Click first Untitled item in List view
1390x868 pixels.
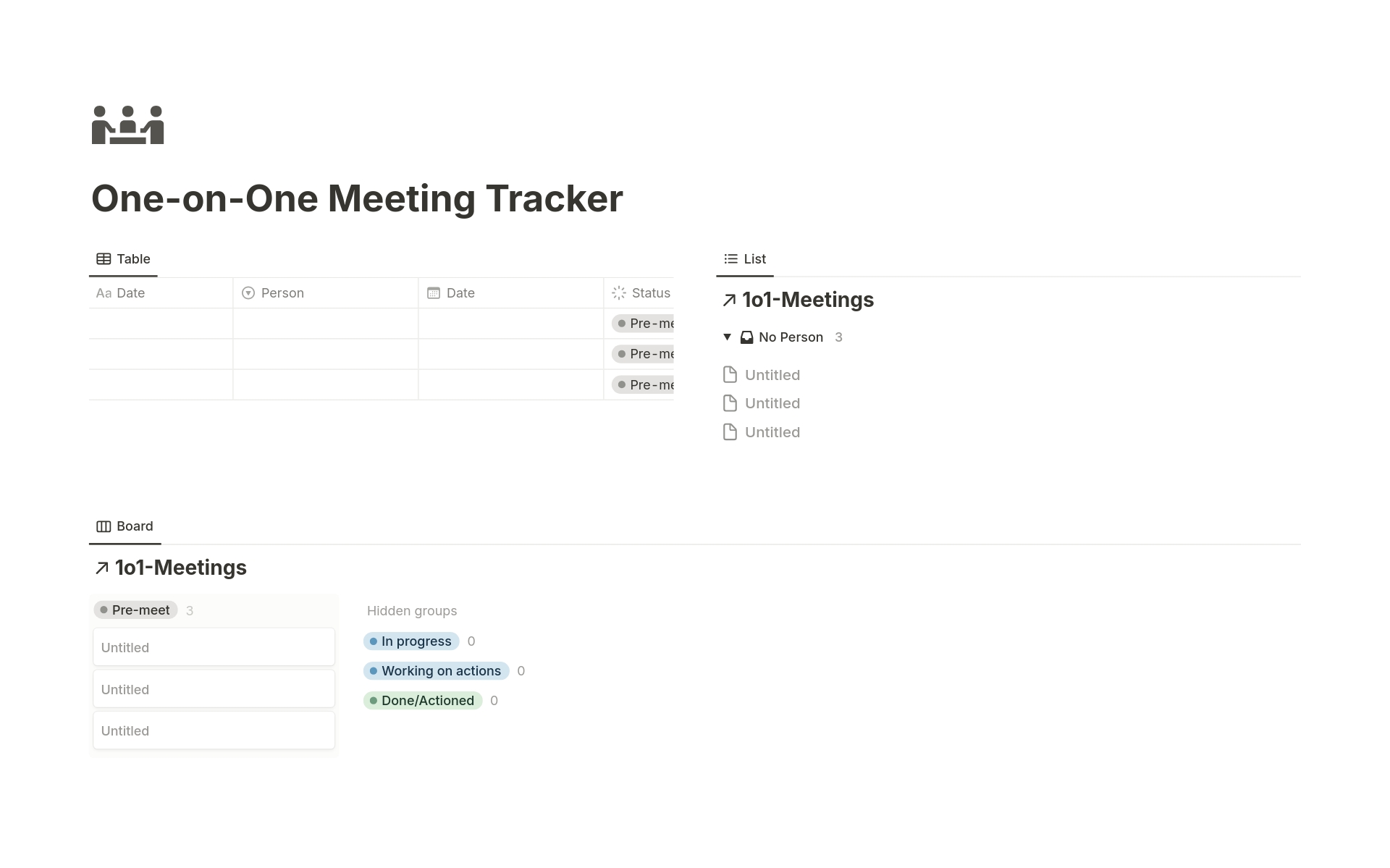coord(771,374)
